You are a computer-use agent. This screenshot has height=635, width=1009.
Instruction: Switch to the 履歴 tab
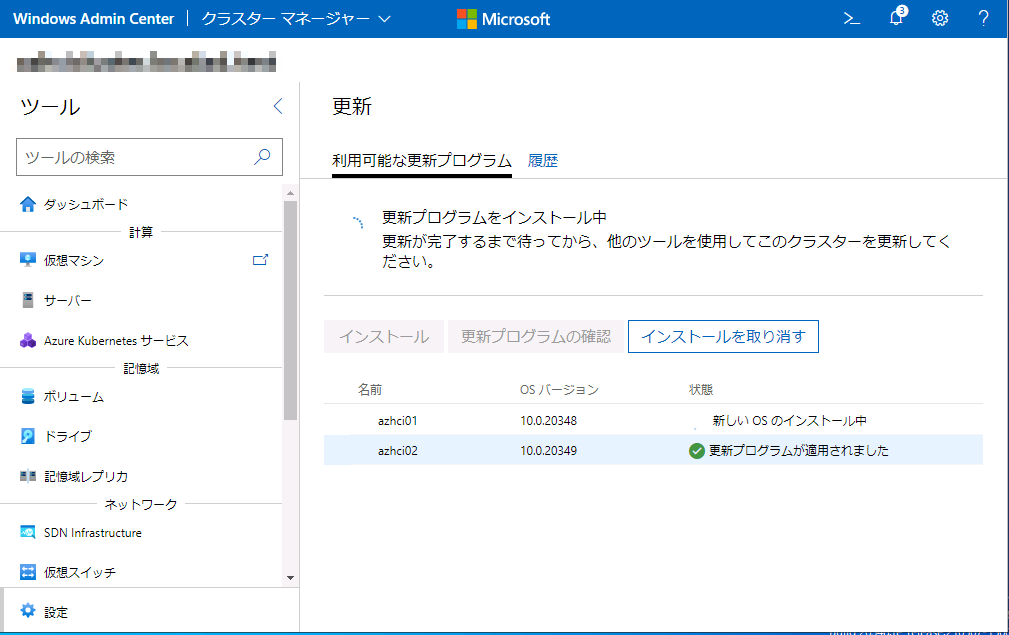point(543,160)
